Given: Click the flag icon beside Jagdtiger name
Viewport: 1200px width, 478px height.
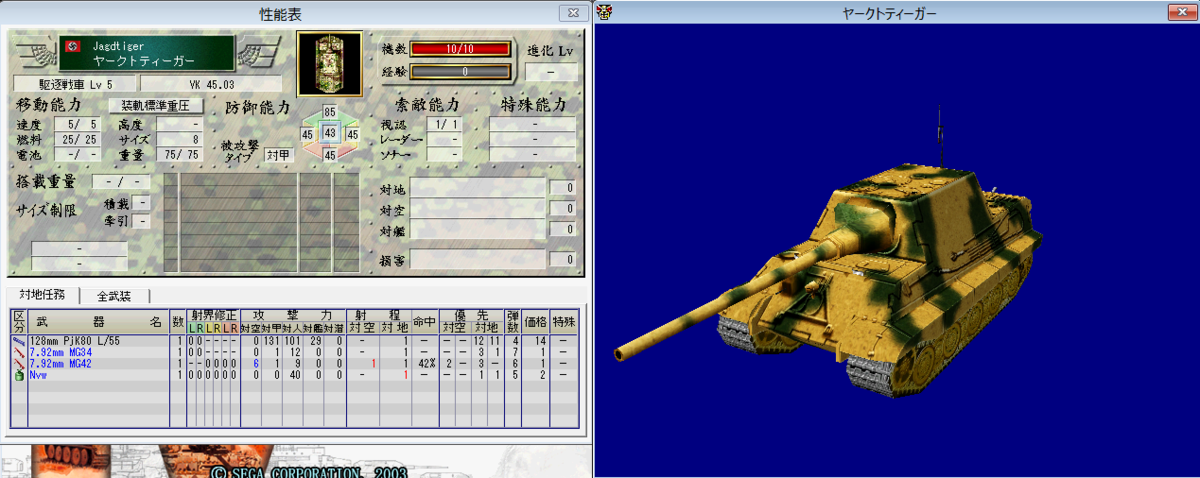Looking at the screenshot, I should pyautogui.click(x=73, y=47).
